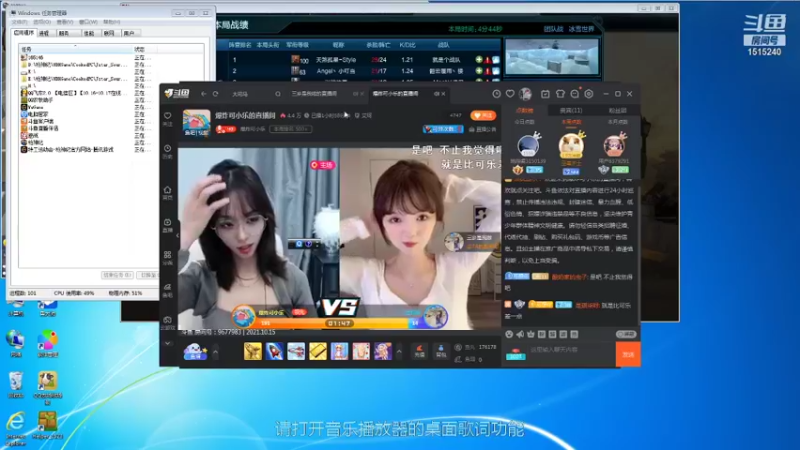
Task: Click the green plus in scoreboard row 1
Action: tap(479, 60)
